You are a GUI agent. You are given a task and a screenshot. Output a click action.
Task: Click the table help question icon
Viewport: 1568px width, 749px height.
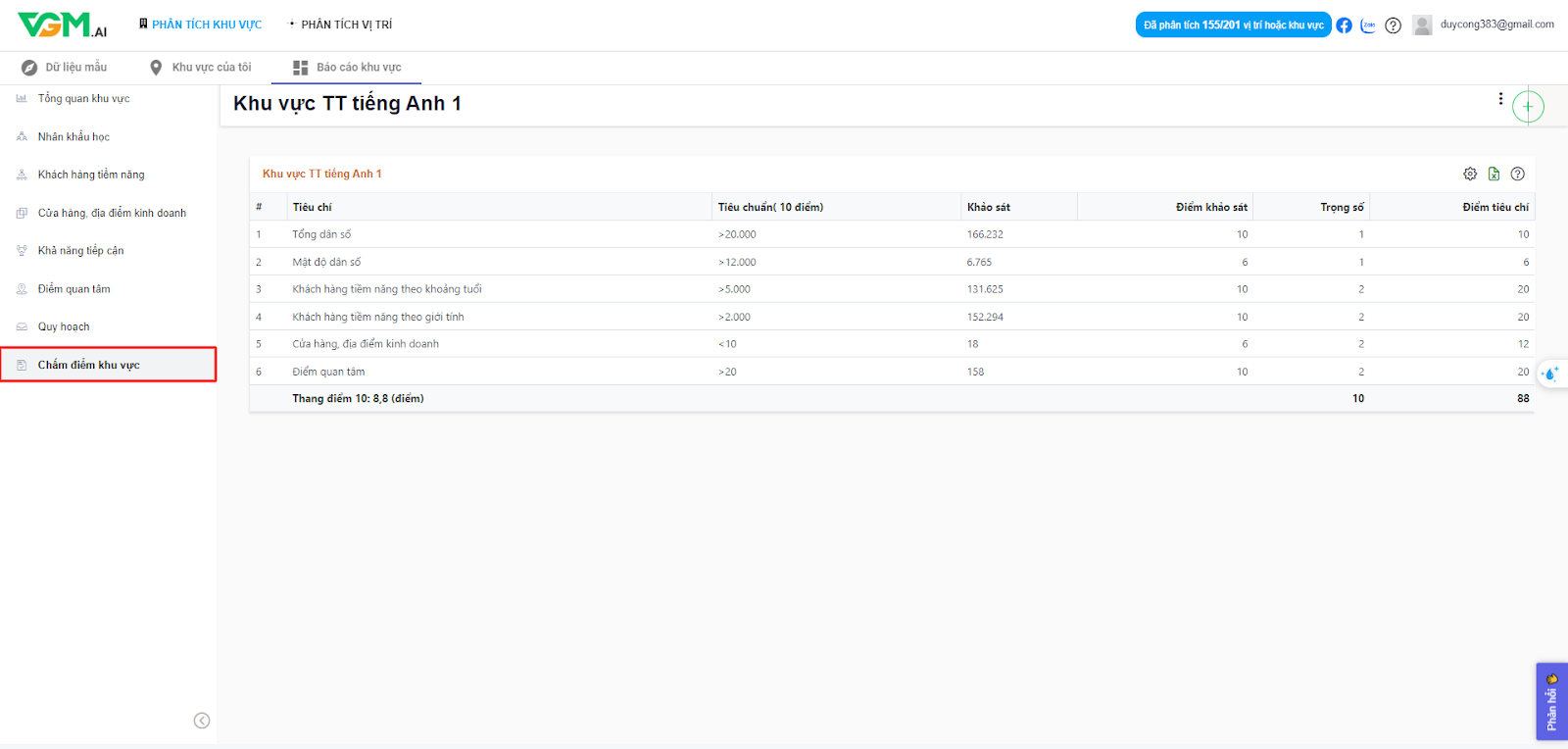click(x=1517, y=174)
